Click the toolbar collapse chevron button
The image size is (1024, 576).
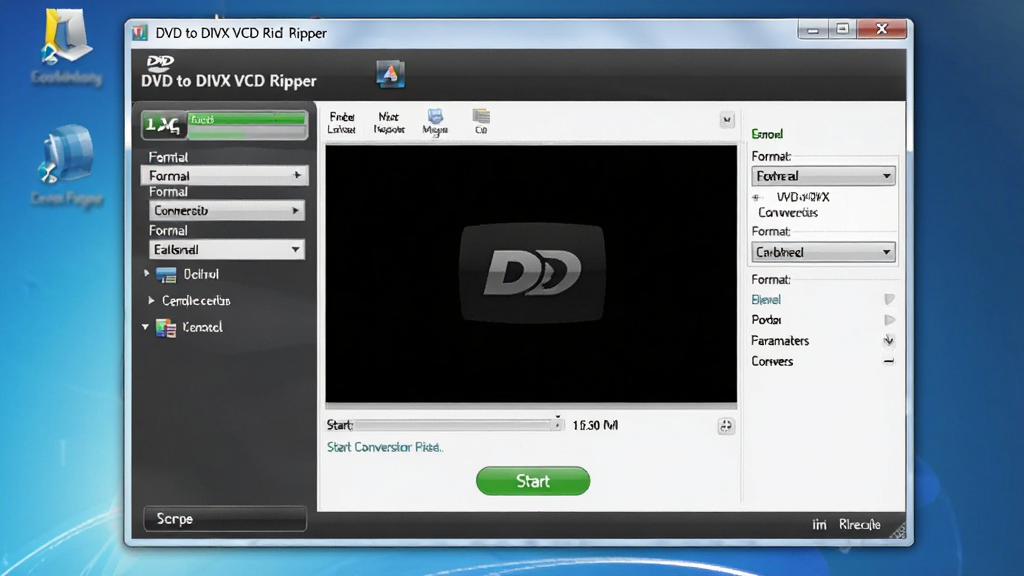727,120
